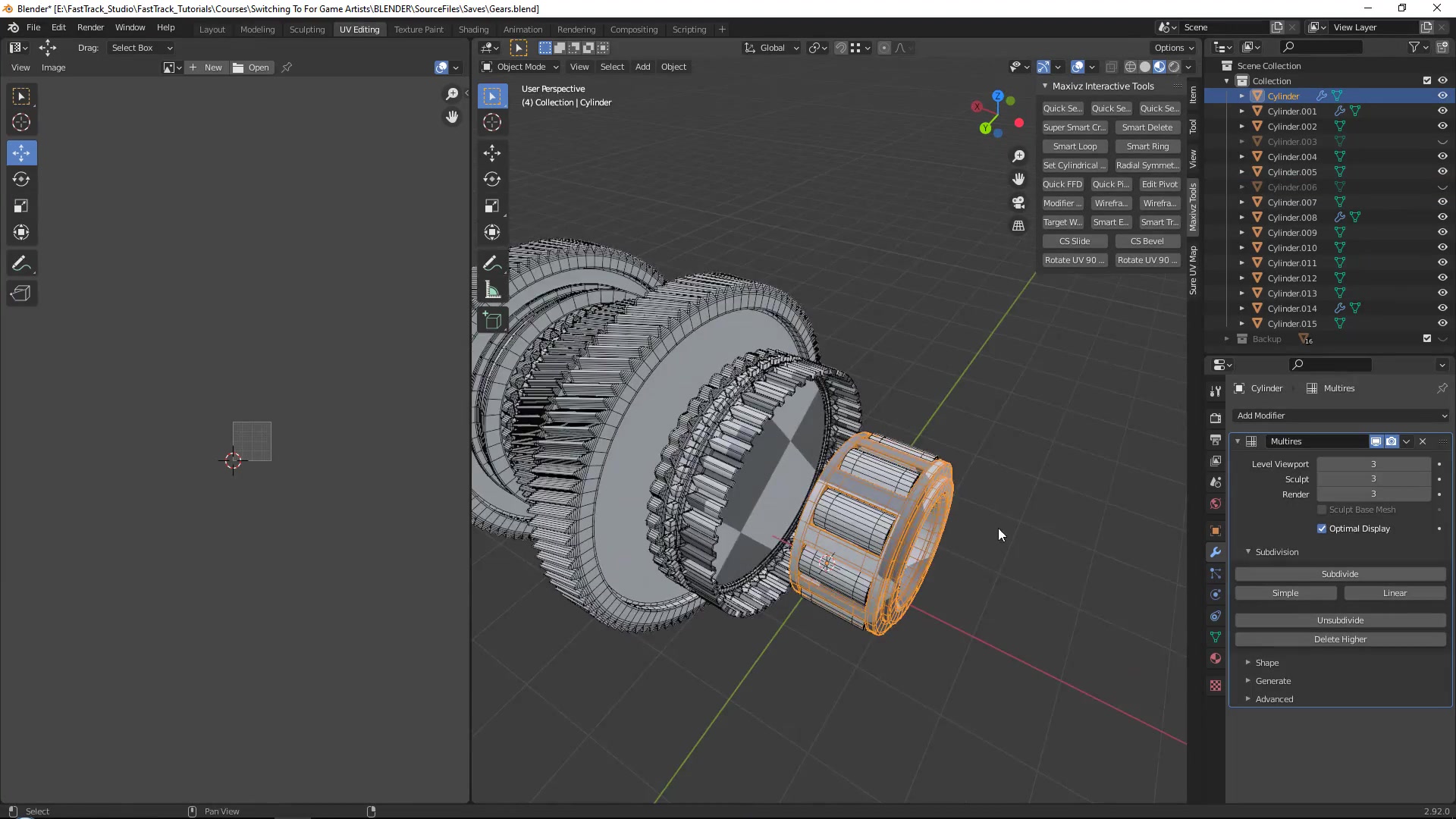Image resolution: width=1456 pixels, height=819 pixels.
Task: Hide Cylinder.007 in the outliner
Action: (1442, 202)
